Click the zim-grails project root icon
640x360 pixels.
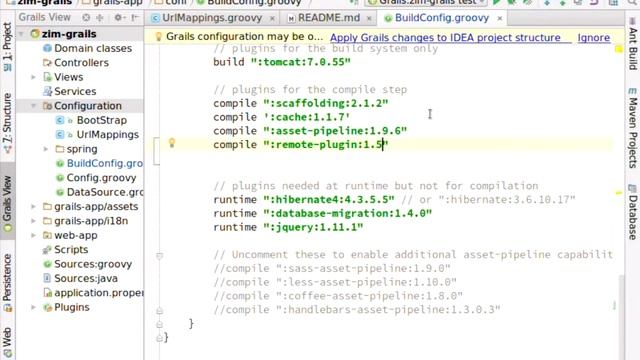[x=35, y=33]
